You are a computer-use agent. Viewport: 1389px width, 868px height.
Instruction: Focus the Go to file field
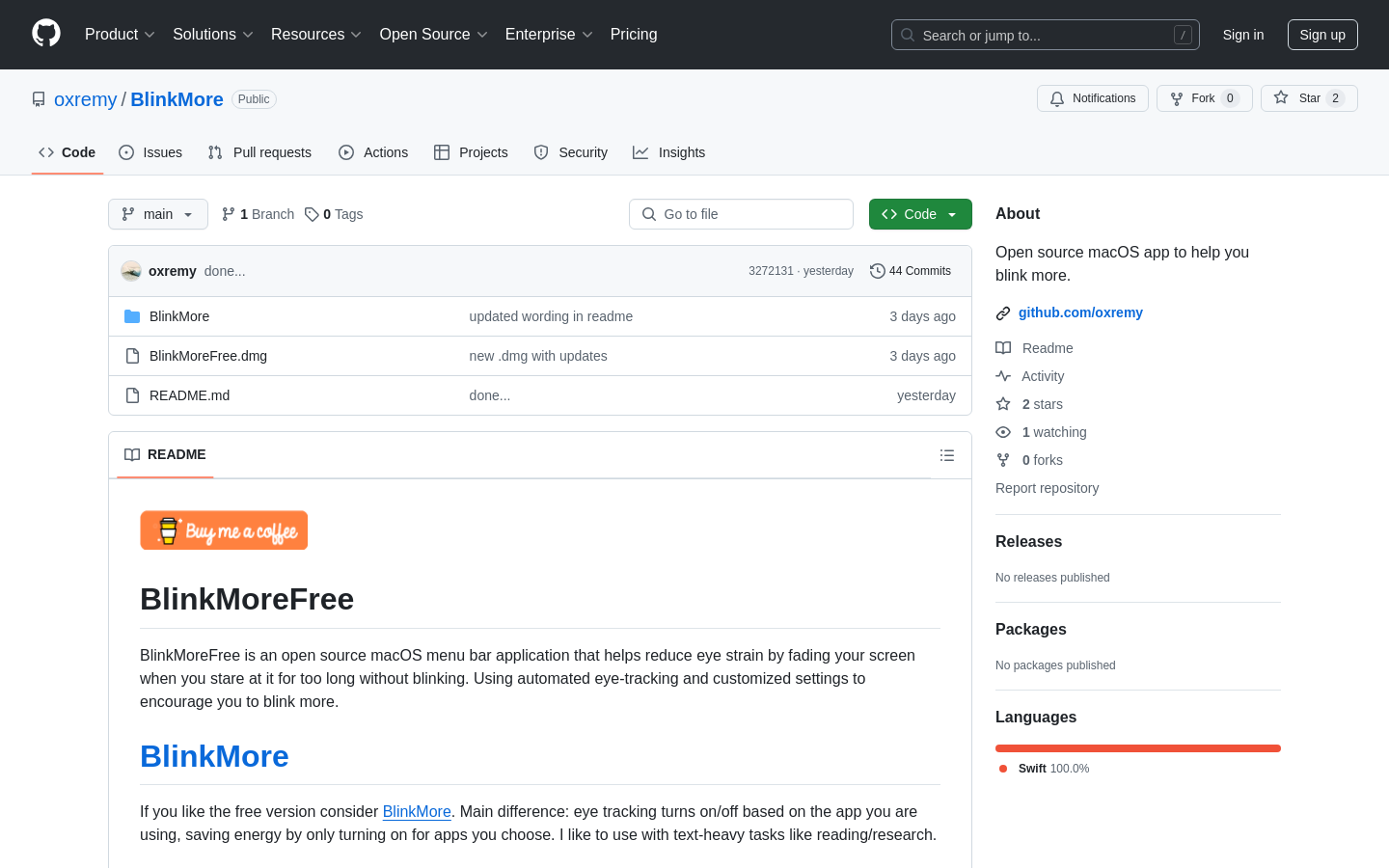click(741, 214)
